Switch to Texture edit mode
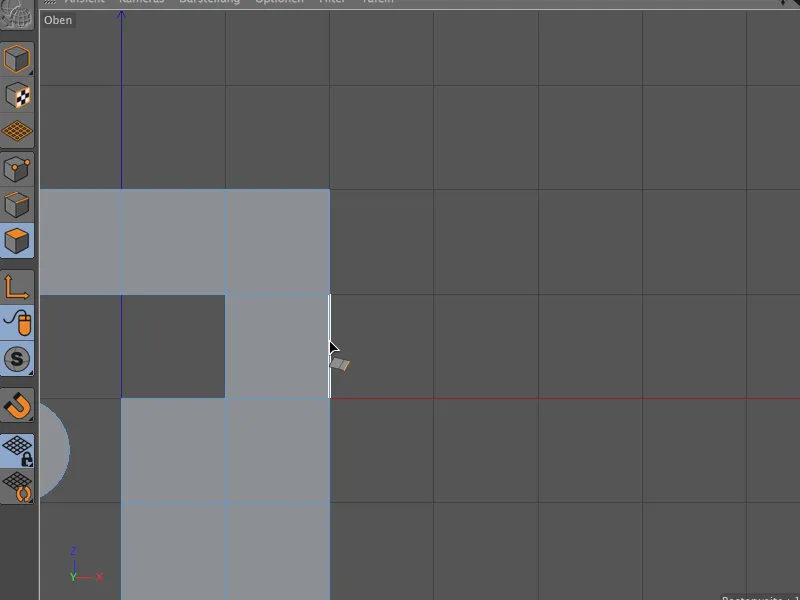 17,97
